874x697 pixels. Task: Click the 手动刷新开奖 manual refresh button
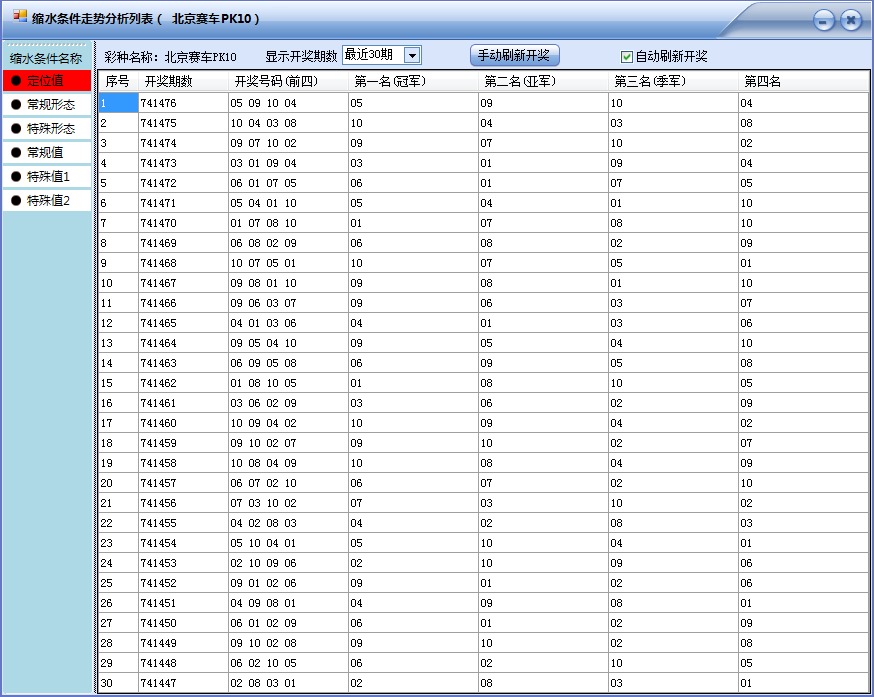pyautogui.click(x=515, y=55)
